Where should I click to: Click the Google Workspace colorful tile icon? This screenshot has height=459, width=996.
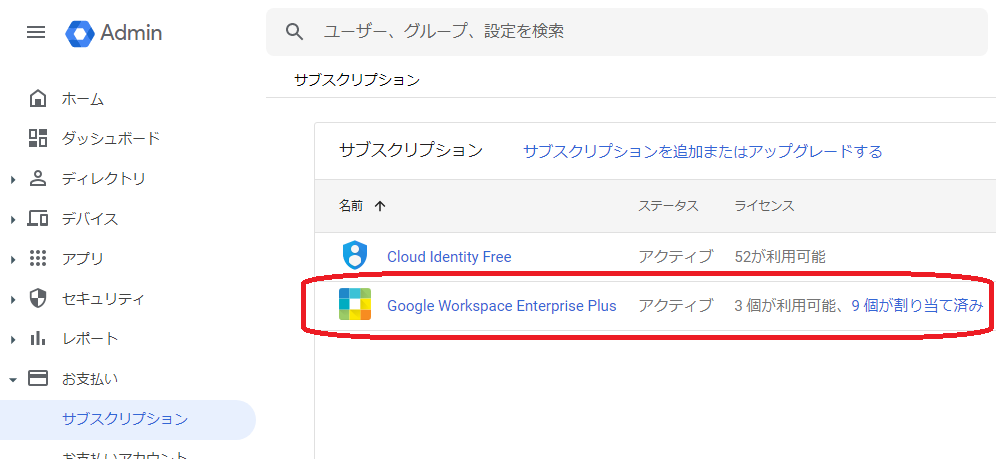click(x=354, y=305)
